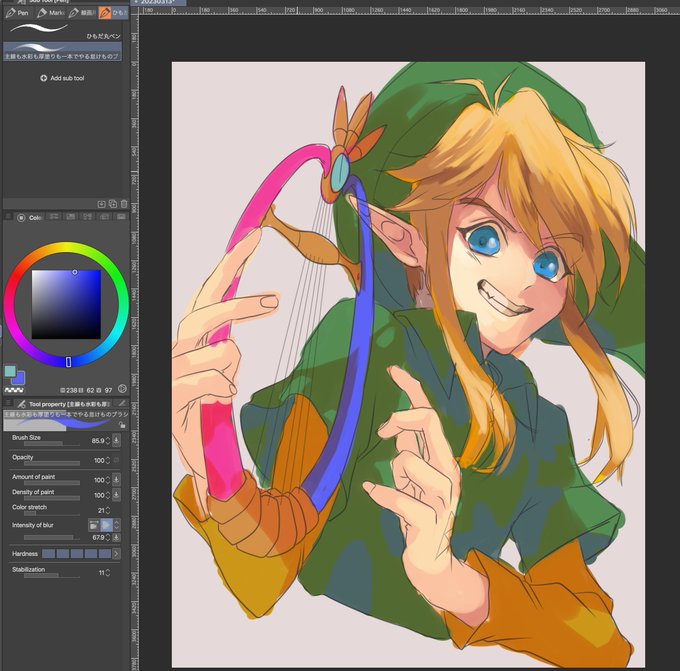This screenshot has height=671, width=680.
Task: Click the Brush Size slider
Action: 52,444
